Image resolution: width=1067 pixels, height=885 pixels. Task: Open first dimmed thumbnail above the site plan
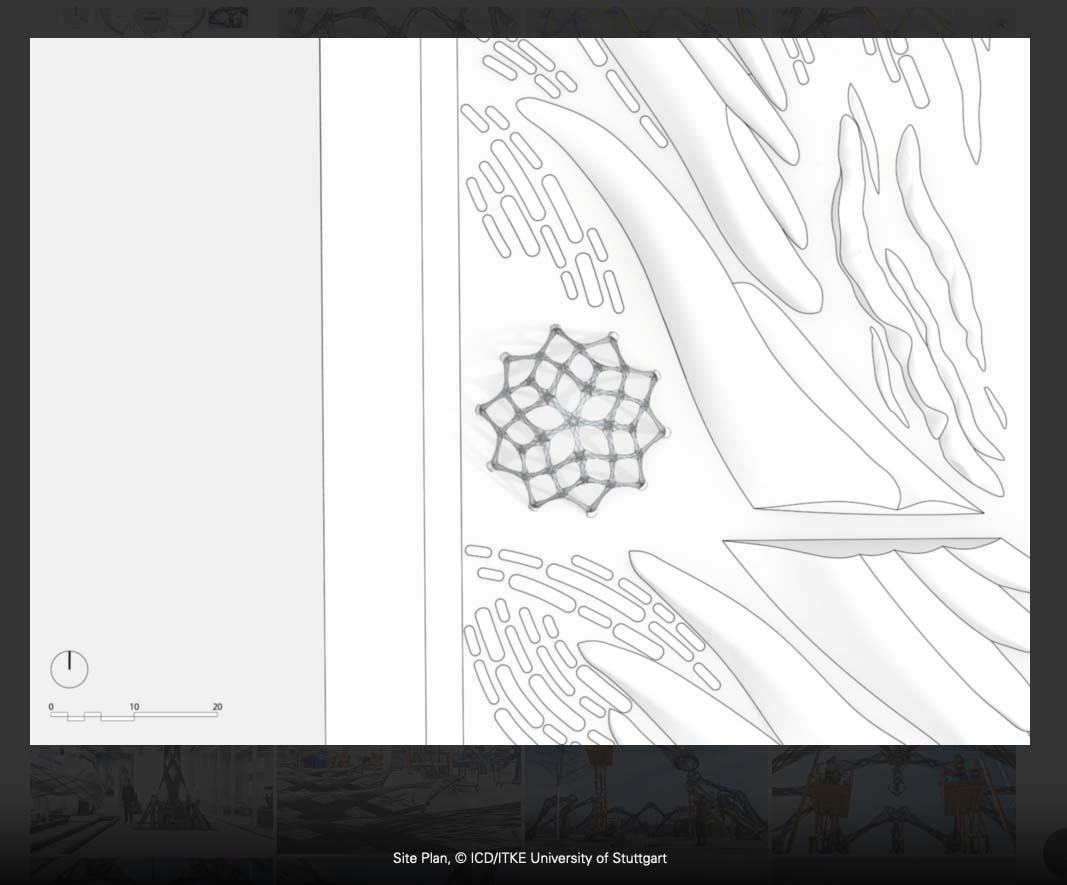(151, 19)
